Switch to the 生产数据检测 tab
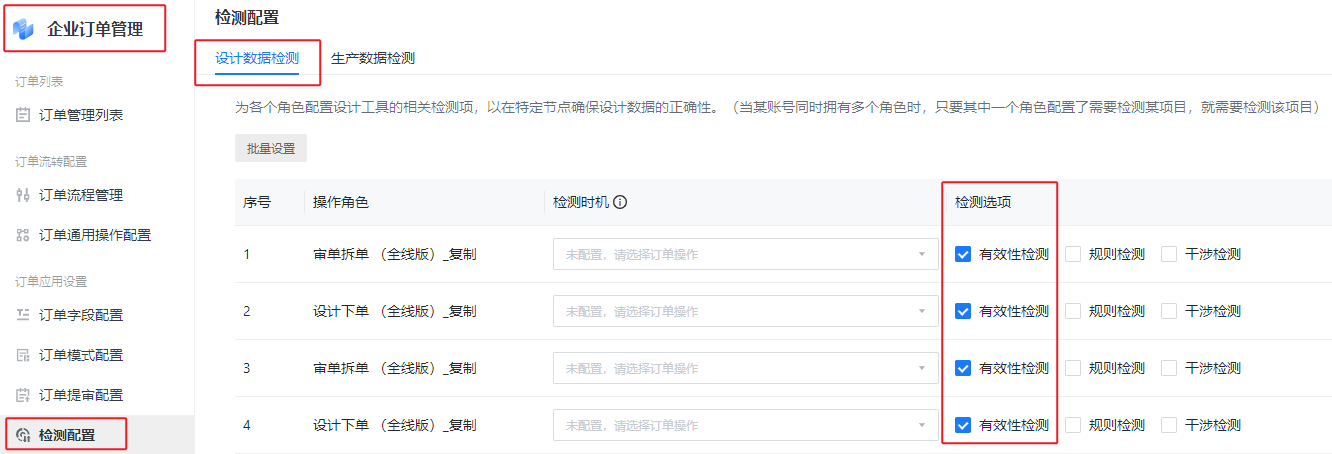The width and height of the screenshot is (1332, 454). [x=372, y=58]
